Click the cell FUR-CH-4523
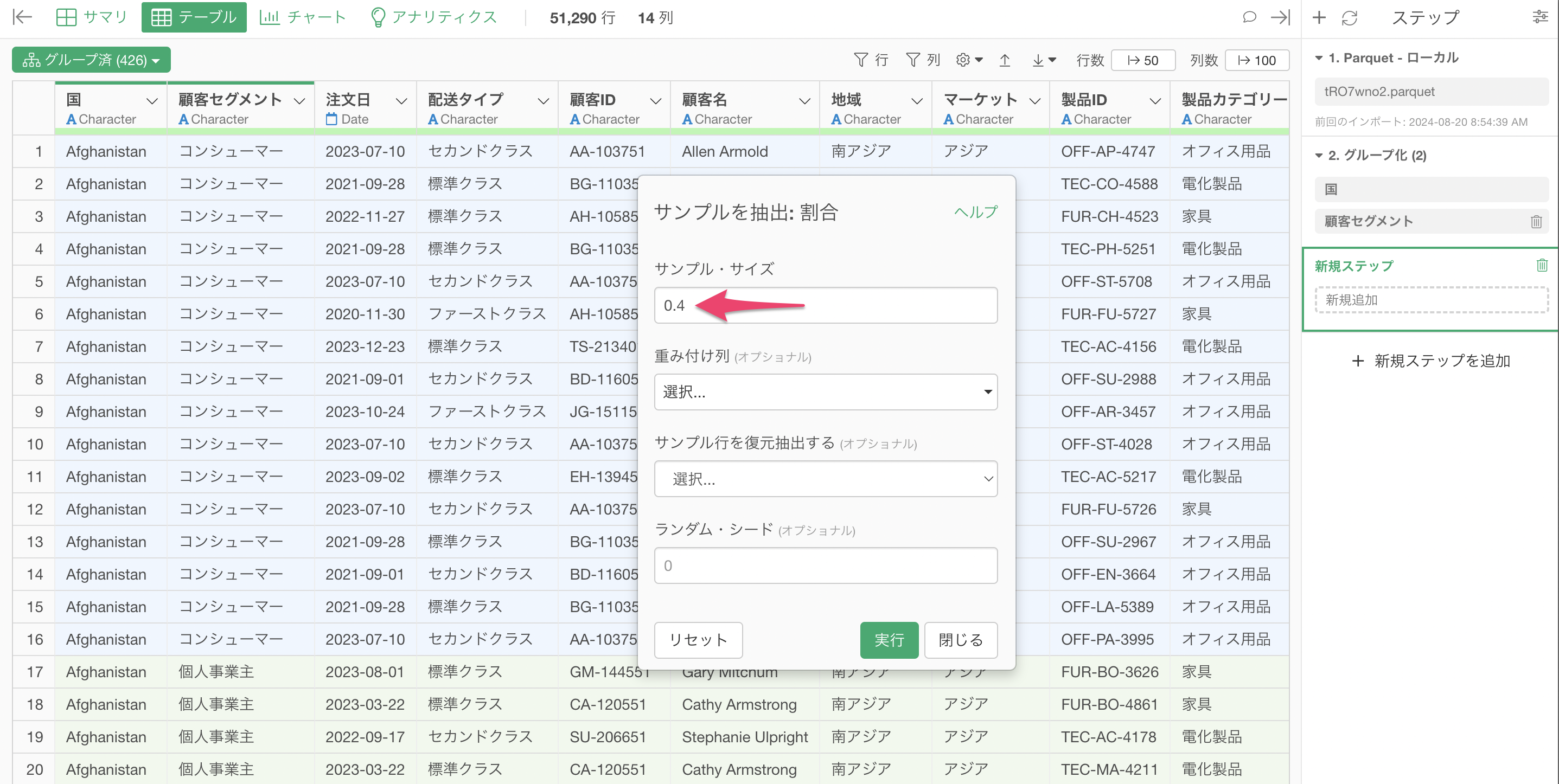Image resolution: width=1559 pixels, height=784 pixels. pos(1109,216)
